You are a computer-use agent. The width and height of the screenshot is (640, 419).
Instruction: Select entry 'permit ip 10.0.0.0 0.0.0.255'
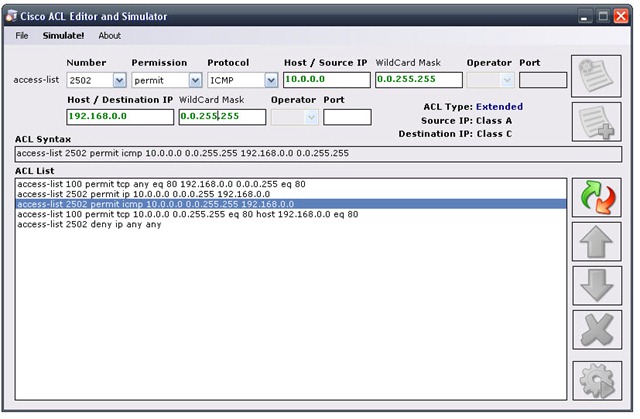click(291, 194)
